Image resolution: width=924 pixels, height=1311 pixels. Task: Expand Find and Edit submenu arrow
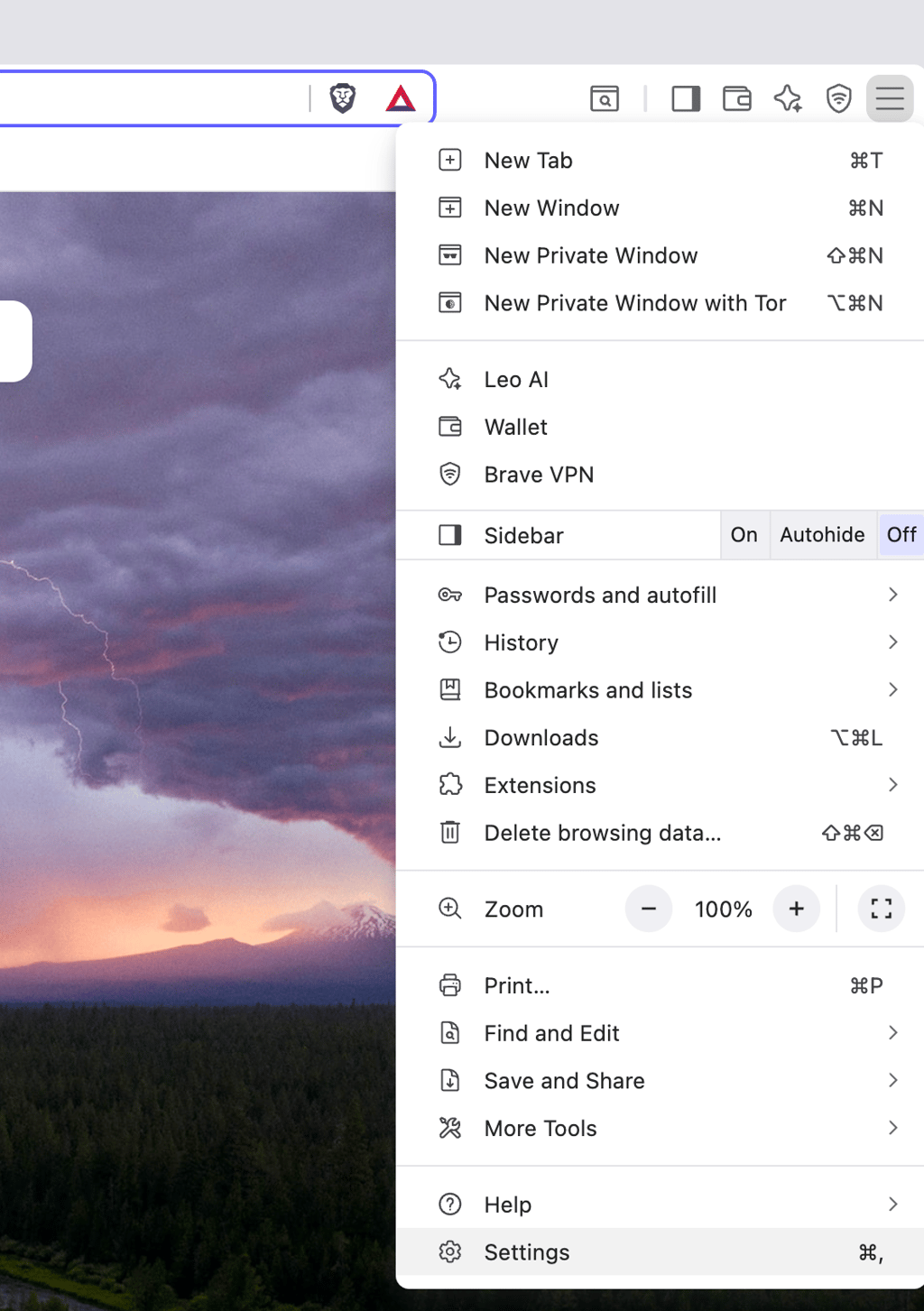coord(893,1033)
